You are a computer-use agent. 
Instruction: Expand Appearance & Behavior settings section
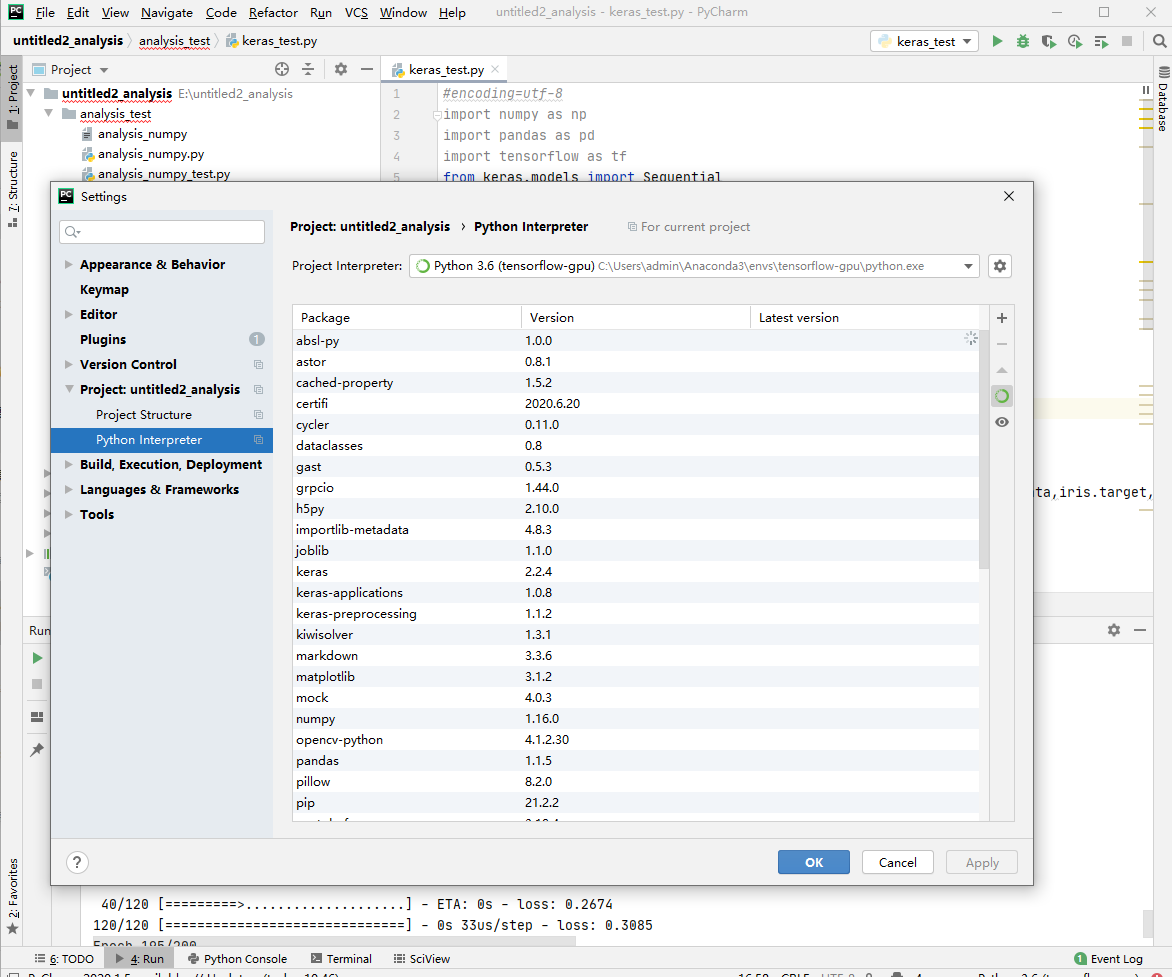(x=69, y=264)
